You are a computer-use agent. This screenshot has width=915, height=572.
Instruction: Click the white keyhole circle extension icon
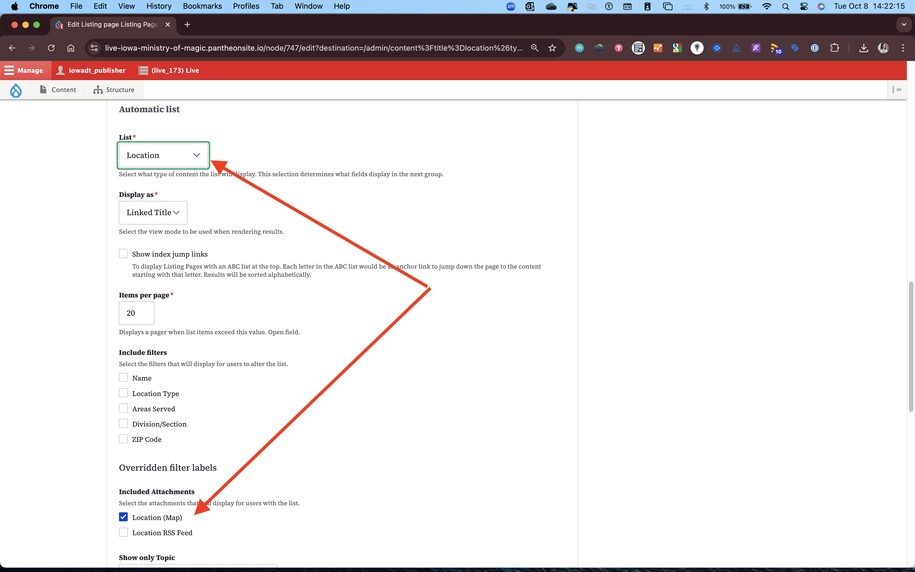click(697, 48)
